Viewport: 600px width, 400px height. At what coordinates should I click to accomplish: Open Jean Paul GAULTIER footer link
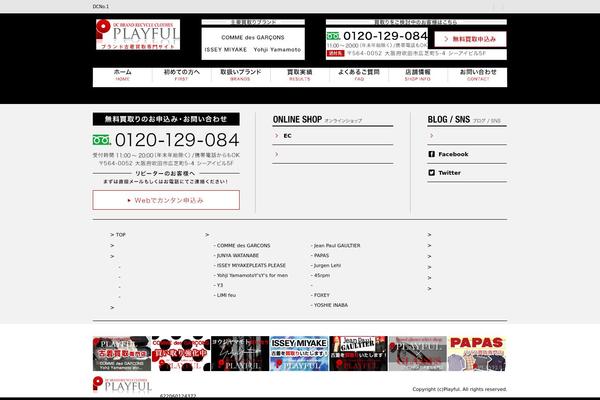pos(337,245)
